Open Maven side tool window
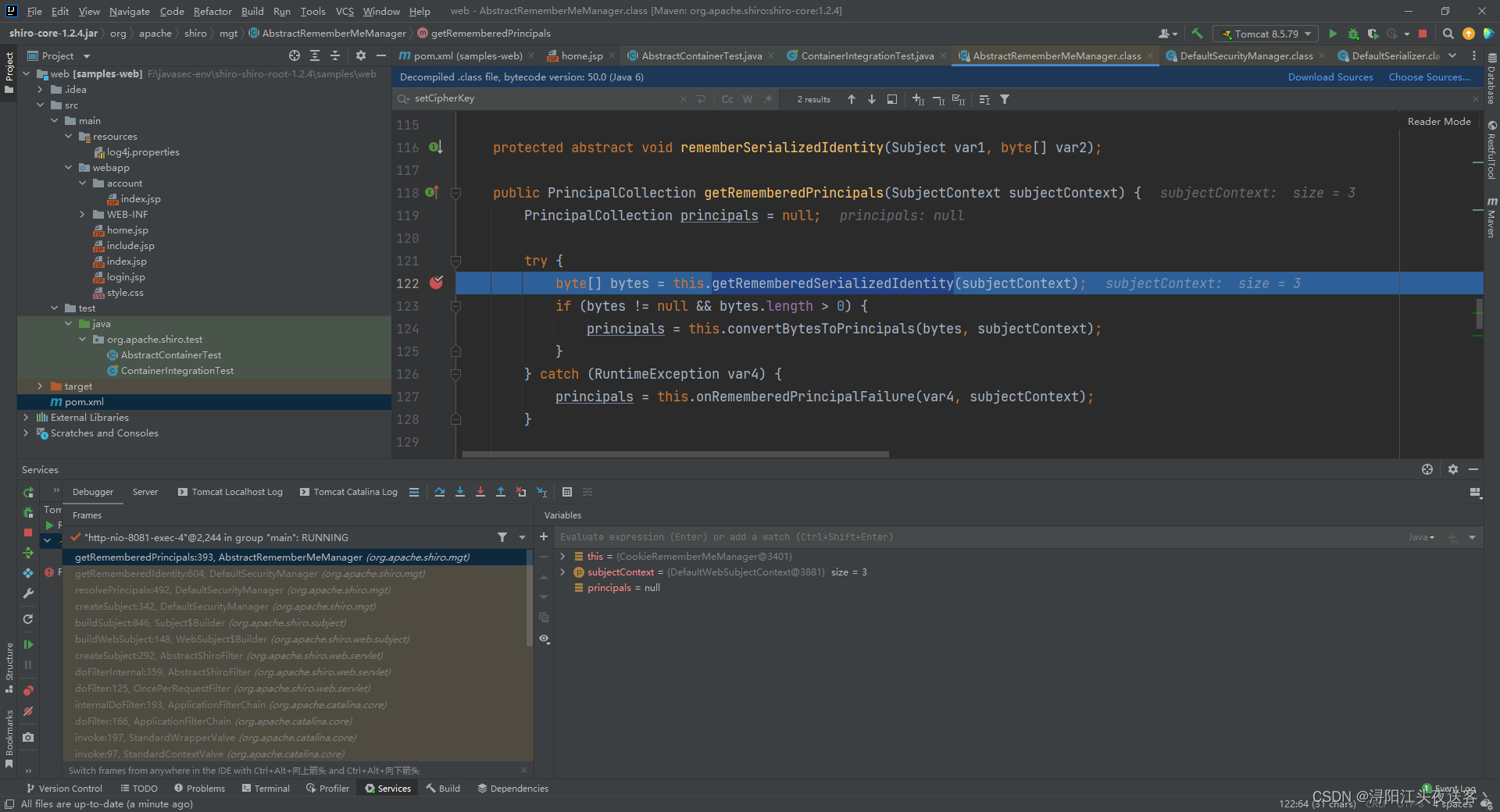 1491,218
